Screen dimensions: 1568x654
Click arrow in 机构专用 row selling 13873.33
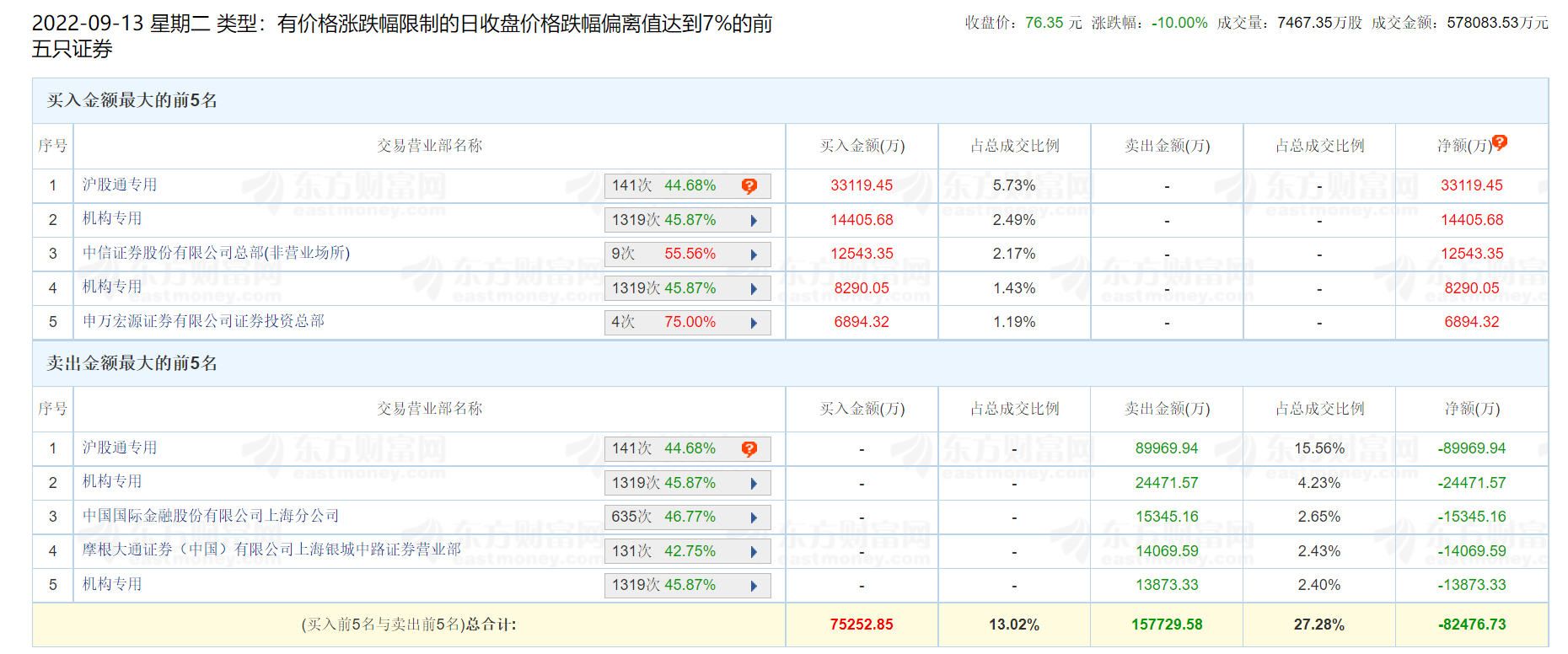click(754, 586)
